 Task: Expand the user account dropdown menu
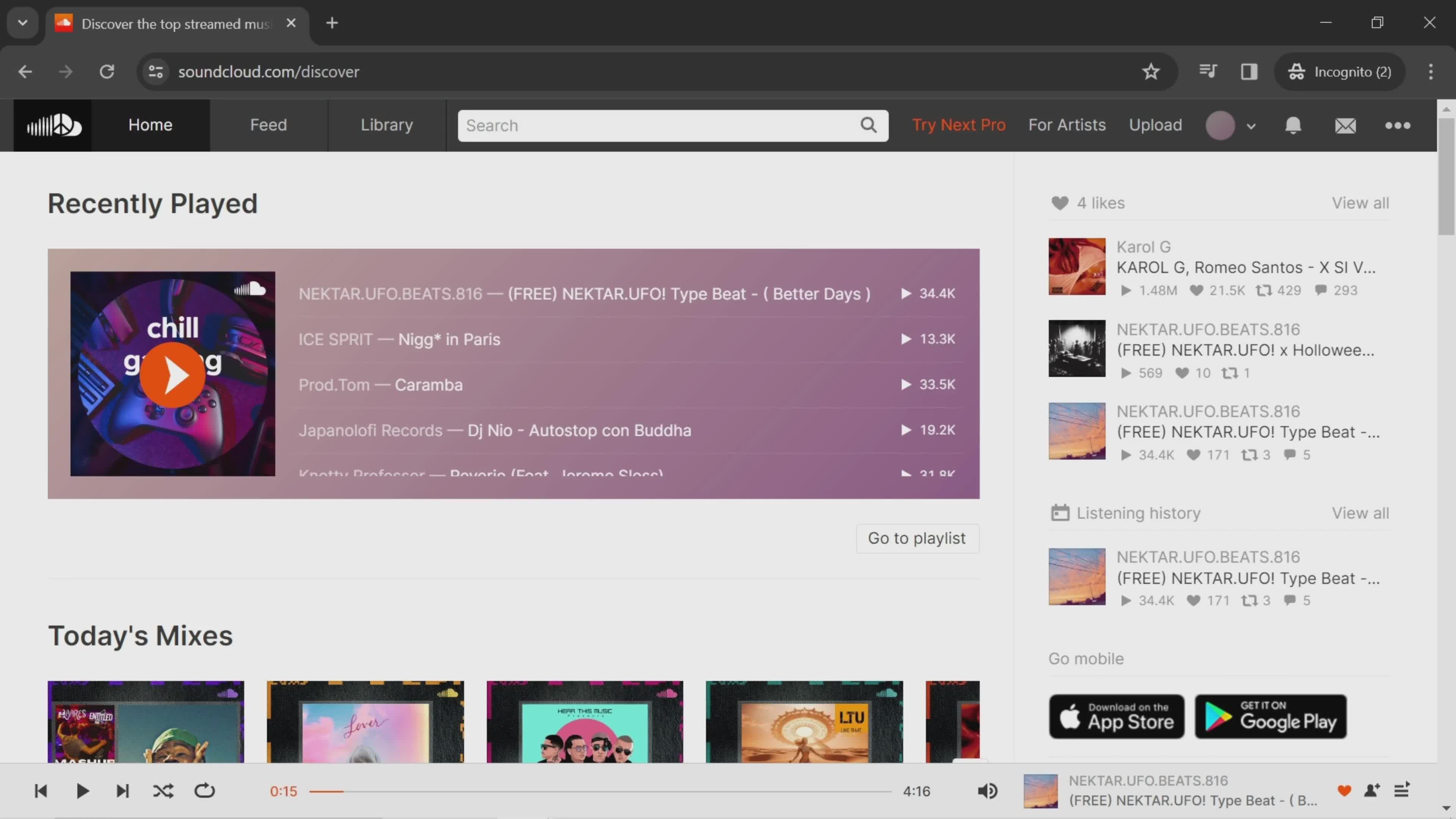[x=1251, y=124]
